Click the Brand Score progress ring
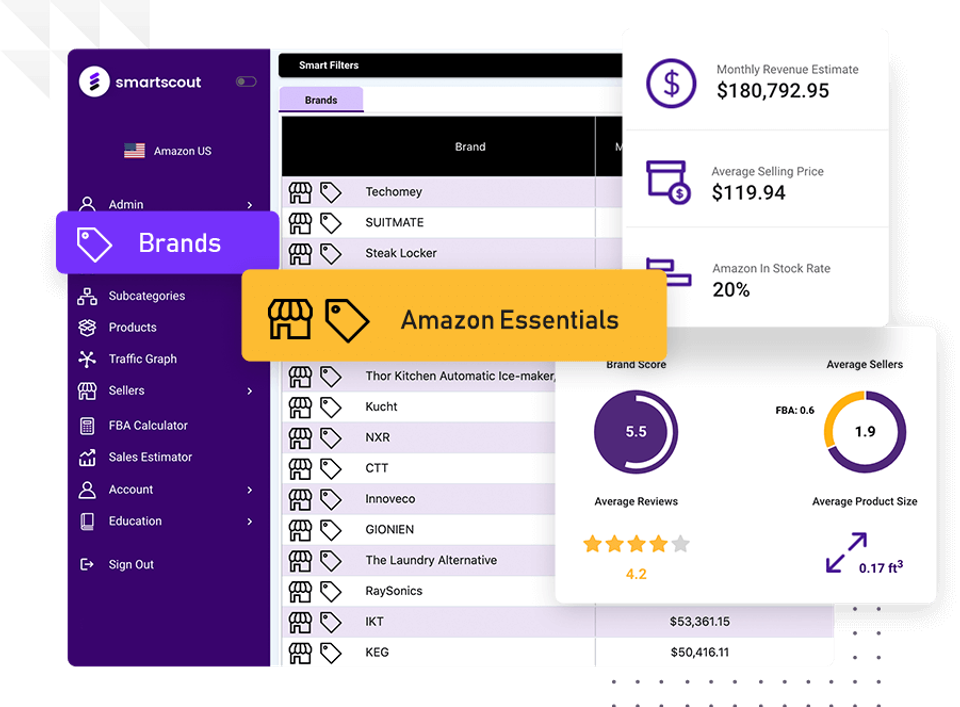 coord(636,429)
